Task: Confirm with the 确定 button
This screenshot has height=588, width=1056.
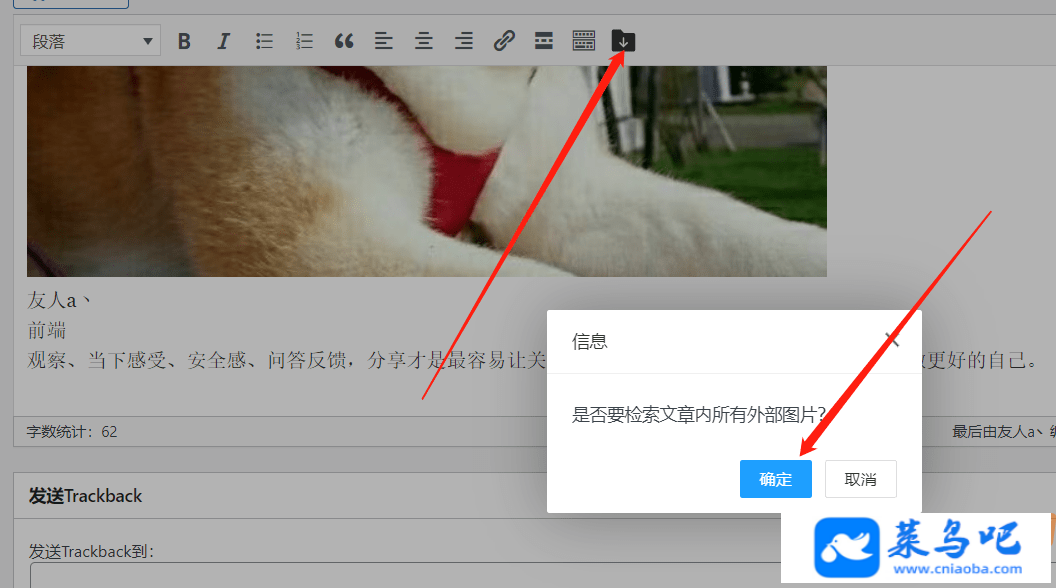Action: [x=775, y=479]
